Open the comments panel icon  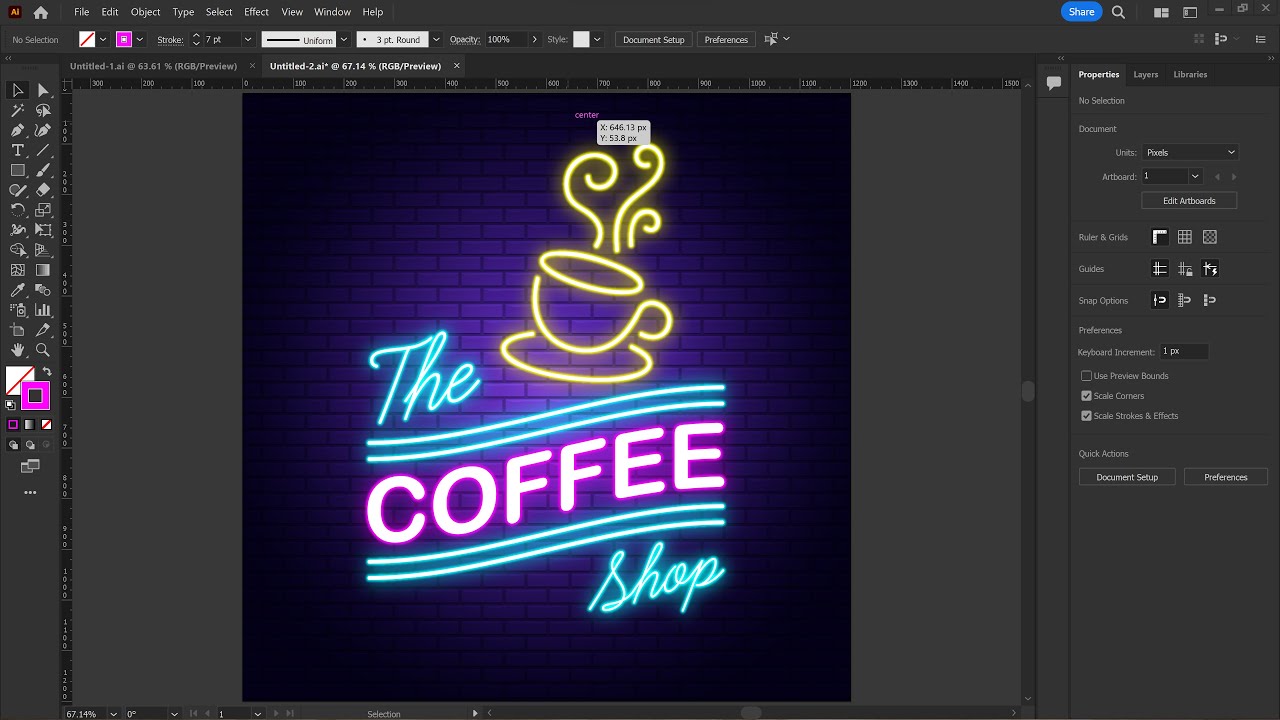coord(1054,84)
